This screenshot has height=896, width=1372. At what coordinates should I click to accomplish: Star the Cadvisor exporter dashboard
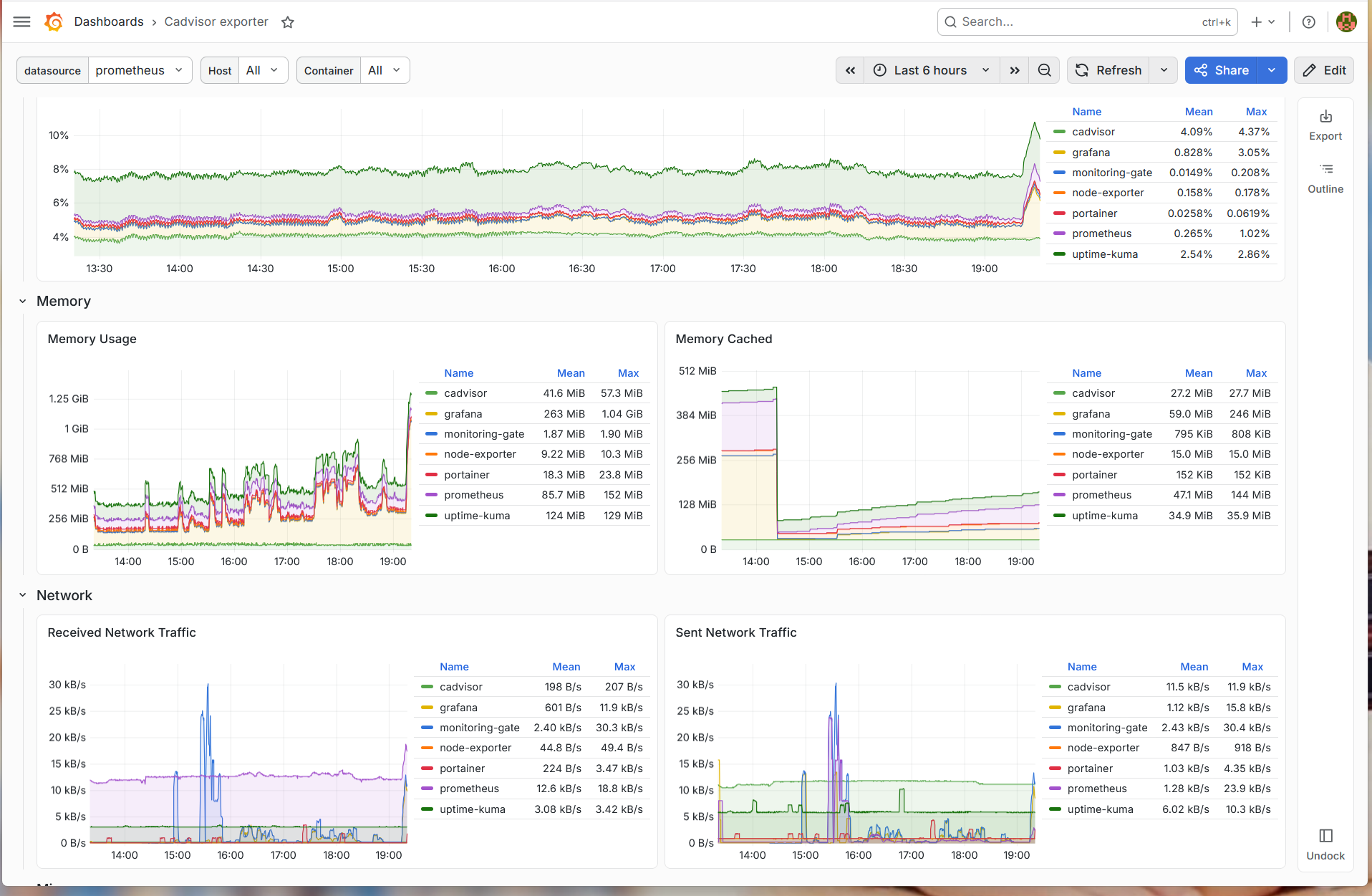point(288,22)
